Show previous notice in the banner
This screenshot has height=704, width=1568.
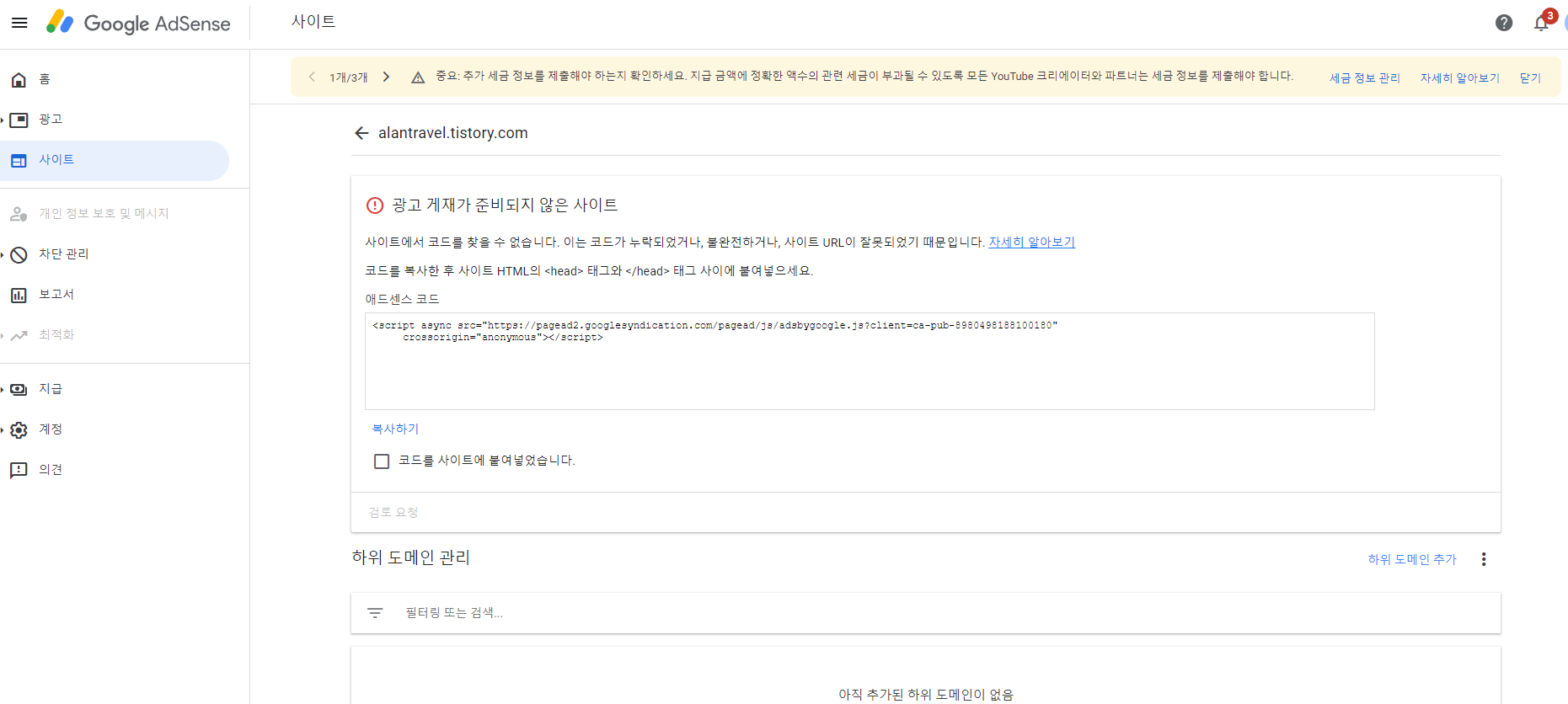[312, 77]
